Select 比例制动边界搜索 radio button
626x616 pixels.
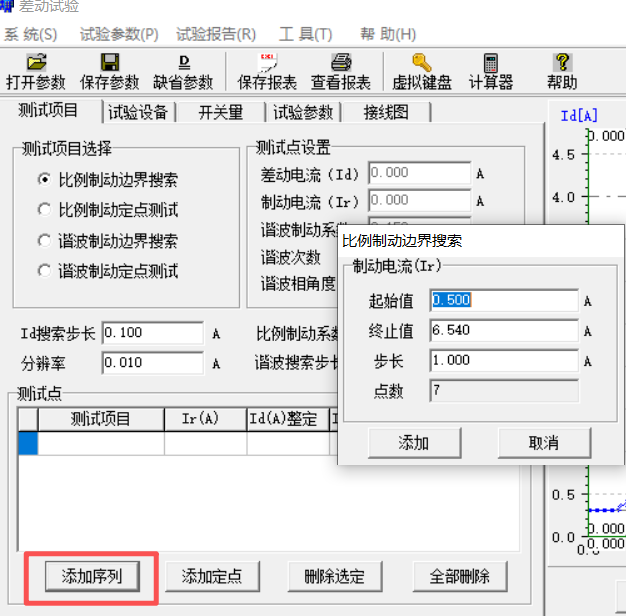(x=44, y=180)
